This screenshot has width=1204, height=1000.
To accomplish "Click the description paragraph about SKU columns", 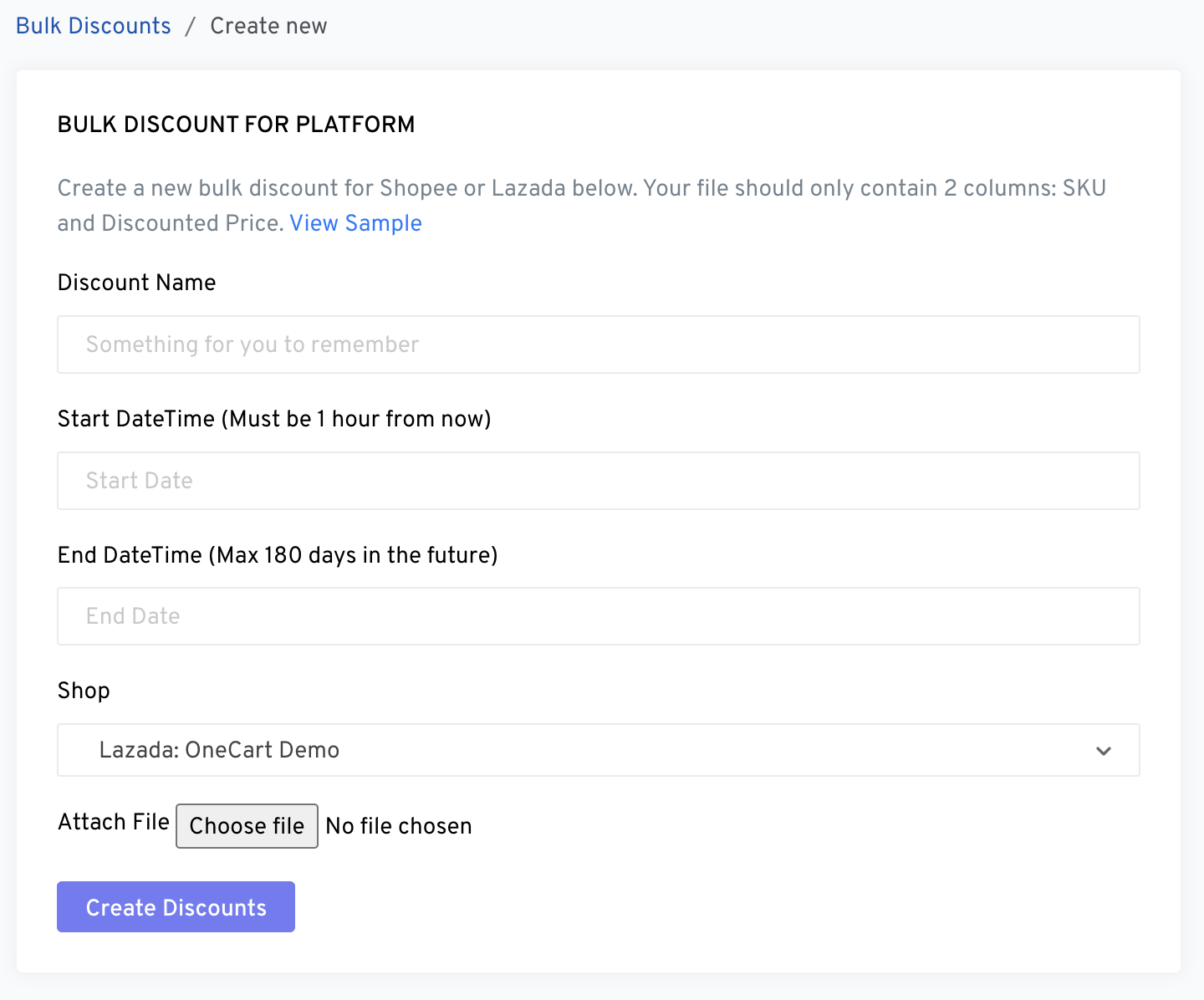I will [581, 188].
